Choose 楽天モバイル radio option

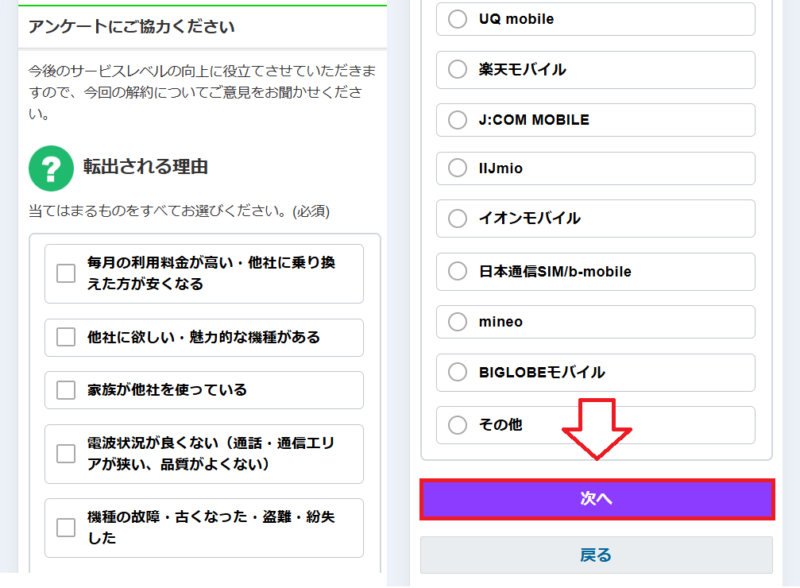(x=457, y=69)
